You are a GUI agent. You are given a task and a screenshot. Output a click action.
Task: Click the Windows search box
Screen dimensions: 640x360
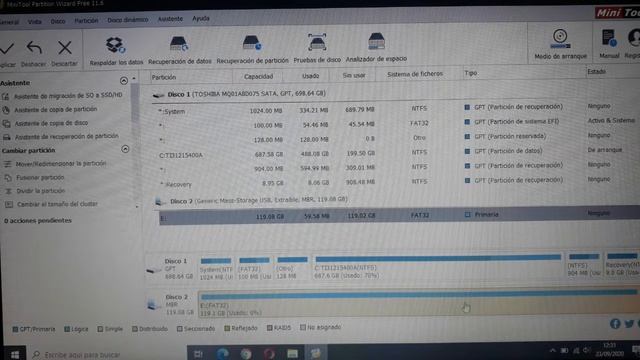click(x=108, y=355)
